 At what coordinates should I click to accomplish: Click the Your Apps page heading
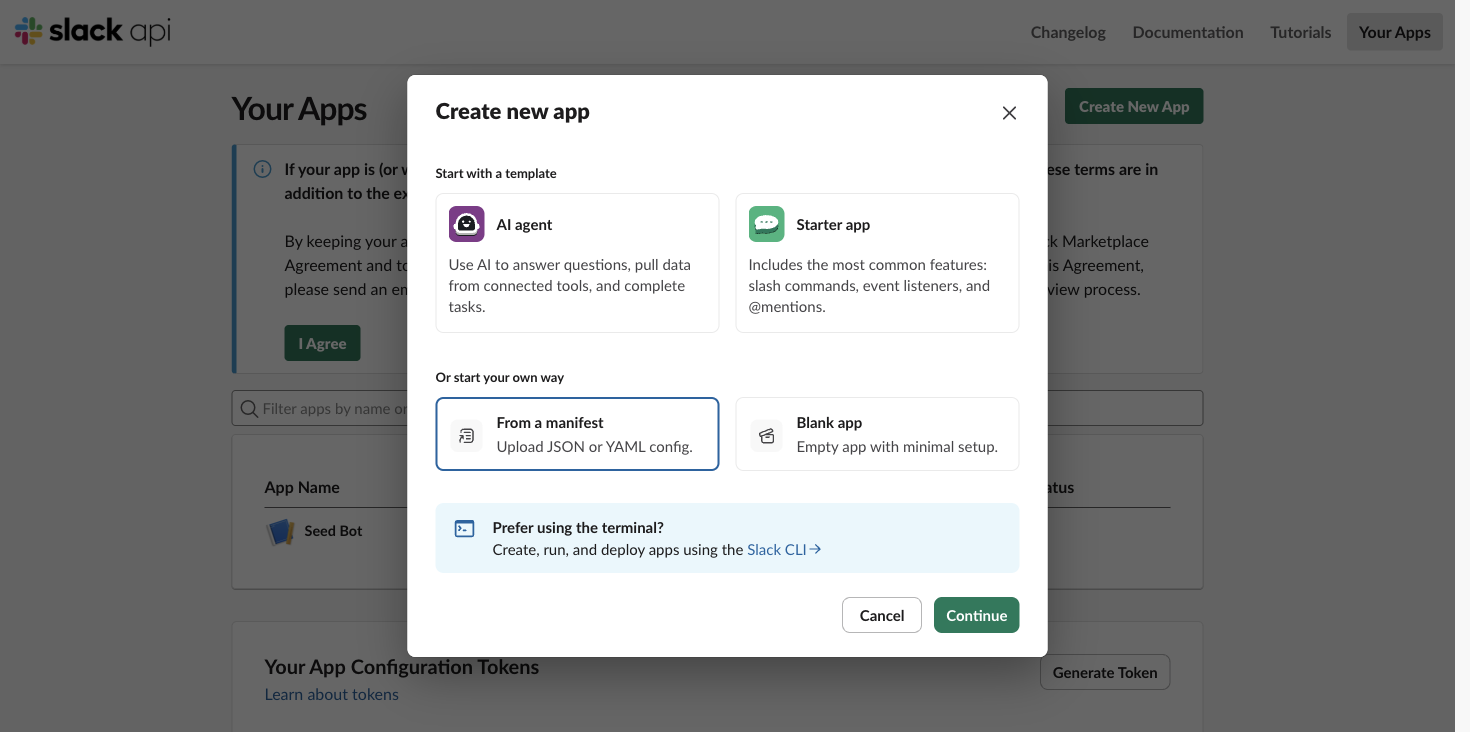pos(299,108)
